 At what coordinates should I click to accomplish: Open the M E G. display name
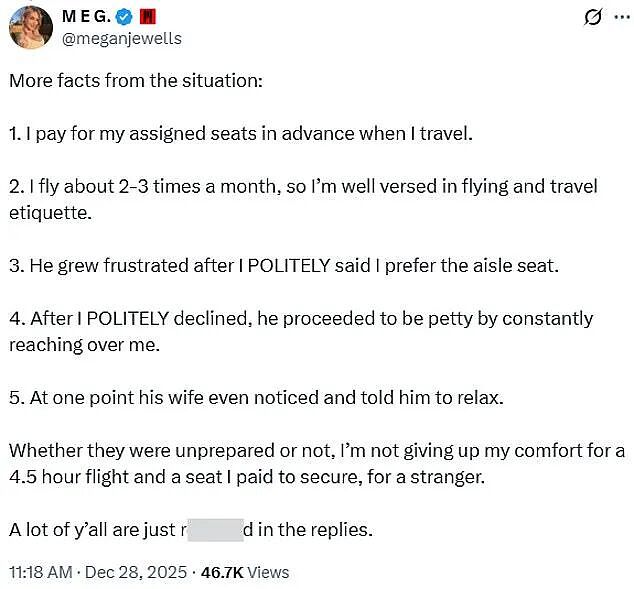[x=87, y=17]
